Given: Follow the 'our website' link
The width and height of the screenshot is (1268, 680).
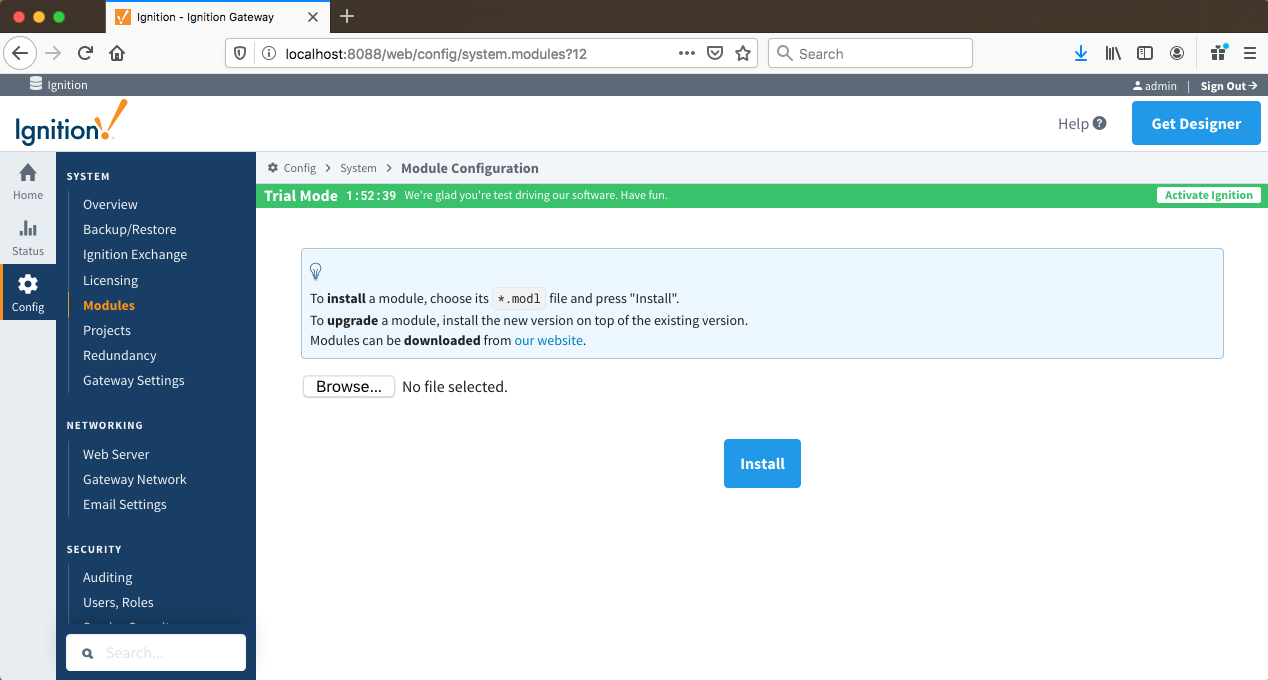Looking at the screenshot, I should tap(549, 340).
